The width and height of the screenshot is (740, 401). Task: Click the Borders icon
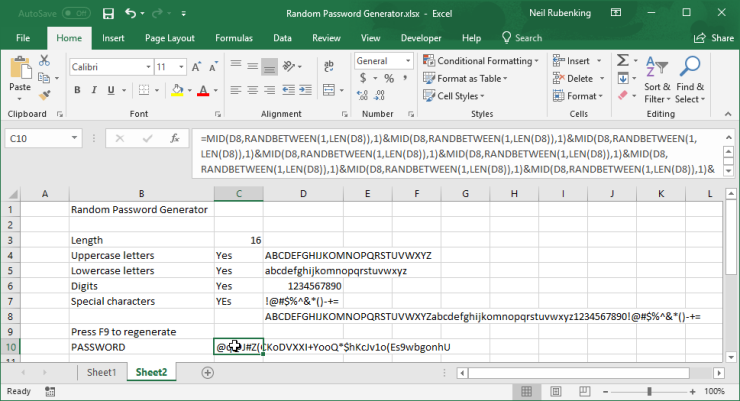click(144, 90)
